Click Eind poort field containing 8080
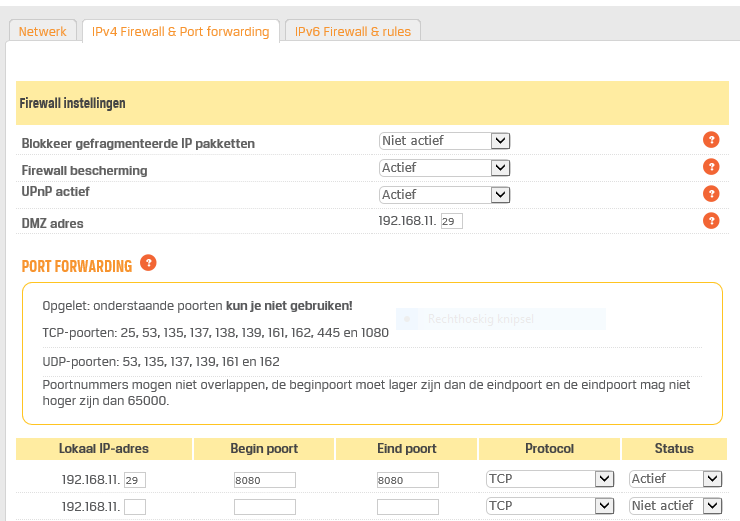 tap(407, 480)
